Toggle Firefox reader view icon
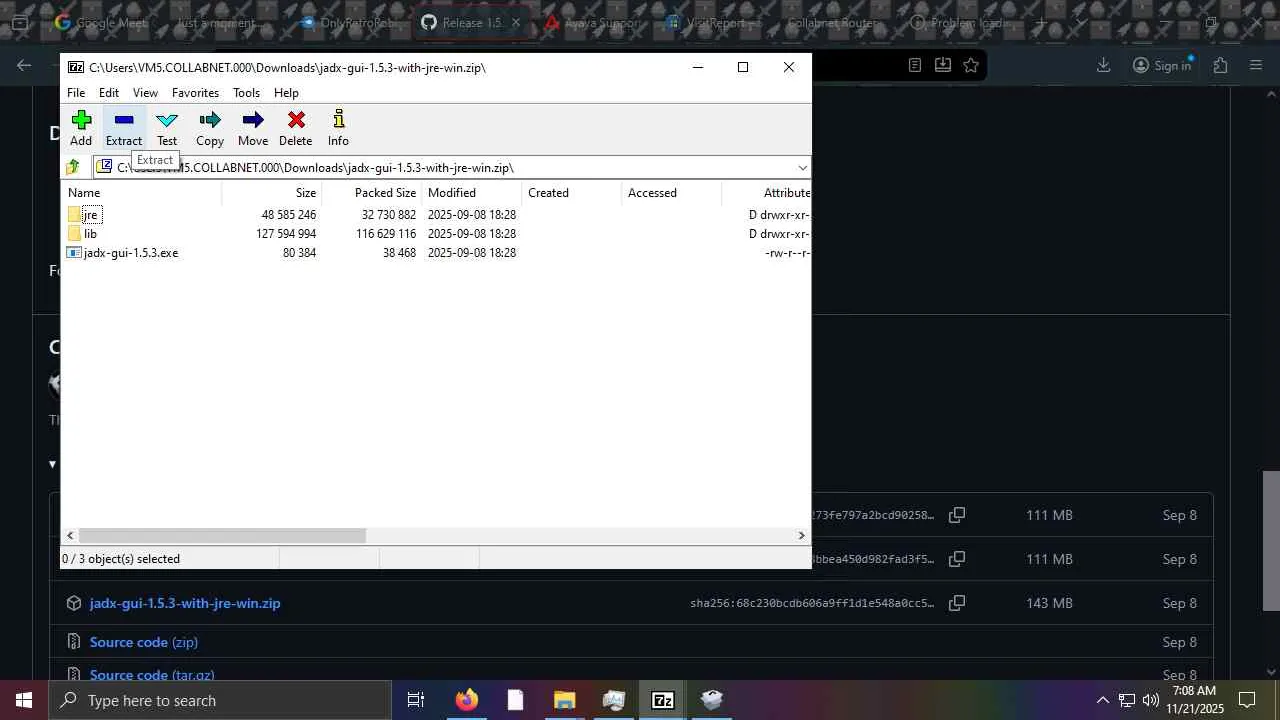The width and height of the screenshot is (1280, 720). [915, 65]
